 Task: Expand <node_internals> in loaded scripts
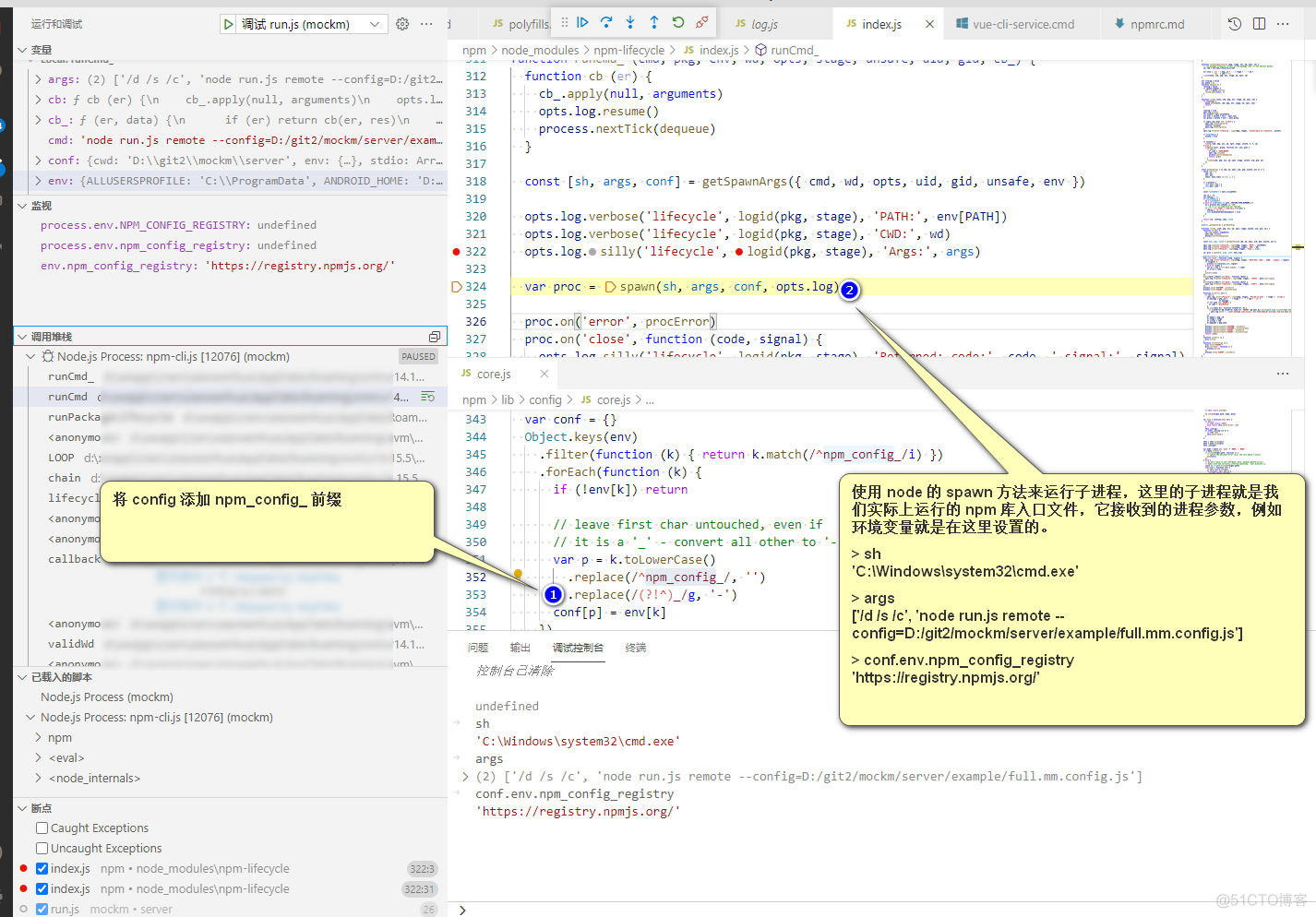tap(39, 779)
